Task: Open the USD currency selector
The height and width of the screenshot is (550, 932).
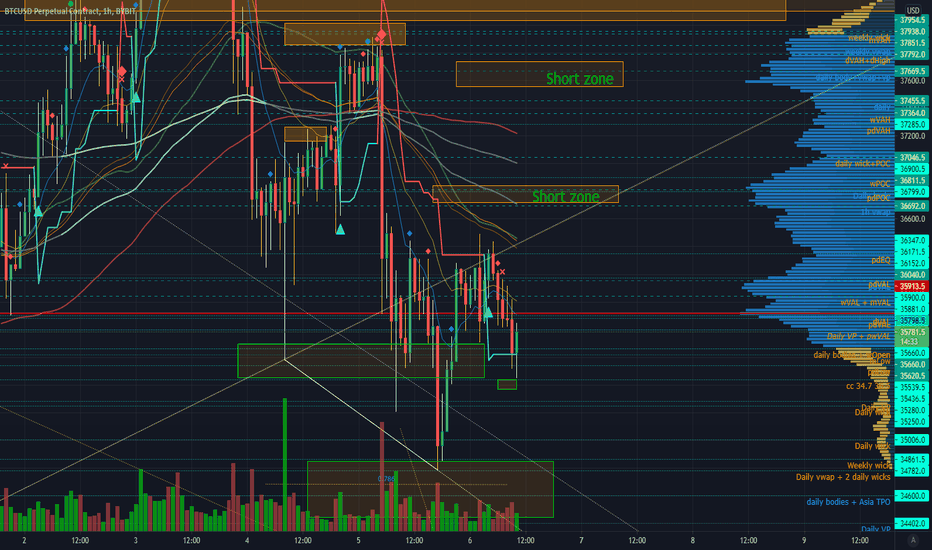Action: tap(912, 10)
